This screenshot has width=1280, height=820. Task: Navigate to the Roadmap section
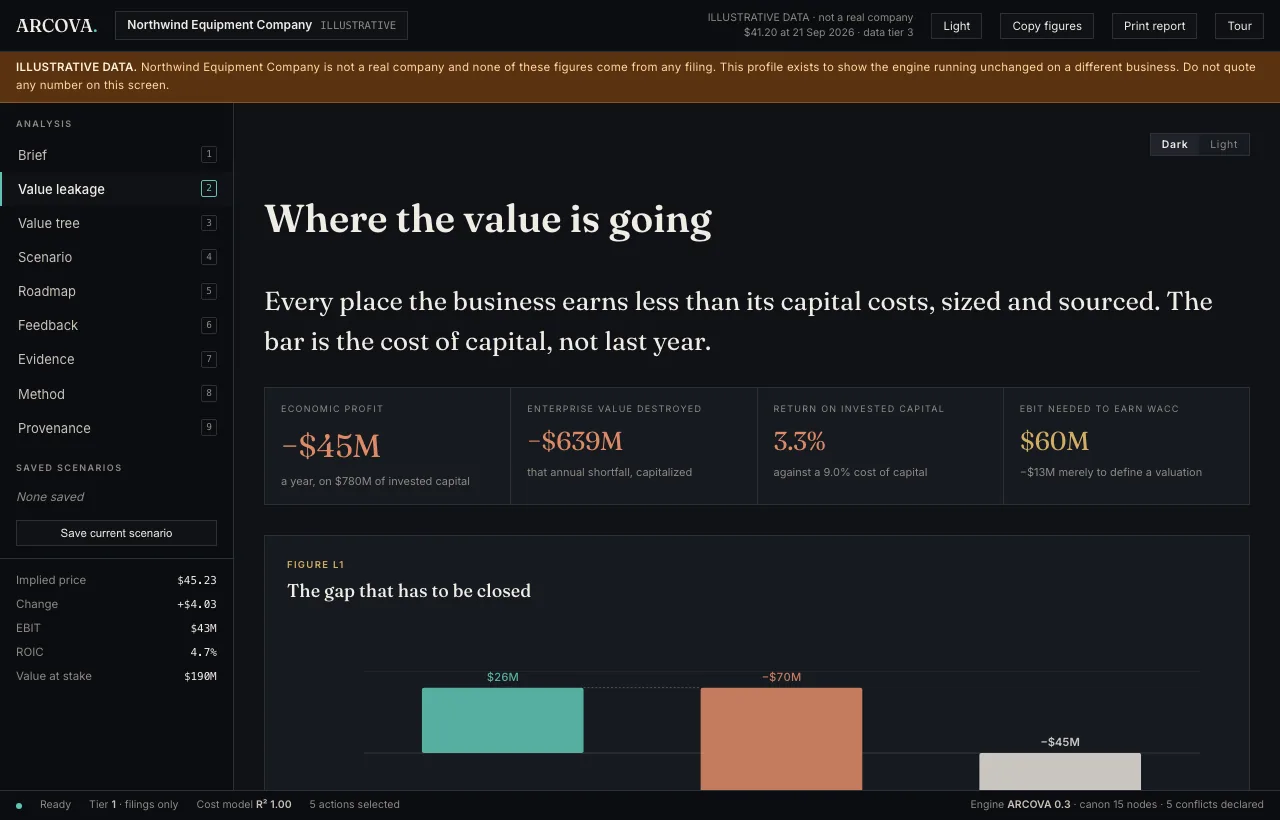[116, 291]
